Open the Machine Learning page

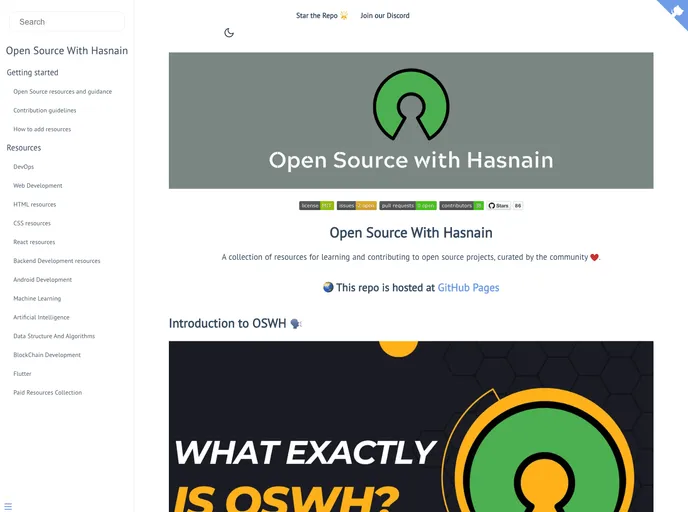(37, 299)
